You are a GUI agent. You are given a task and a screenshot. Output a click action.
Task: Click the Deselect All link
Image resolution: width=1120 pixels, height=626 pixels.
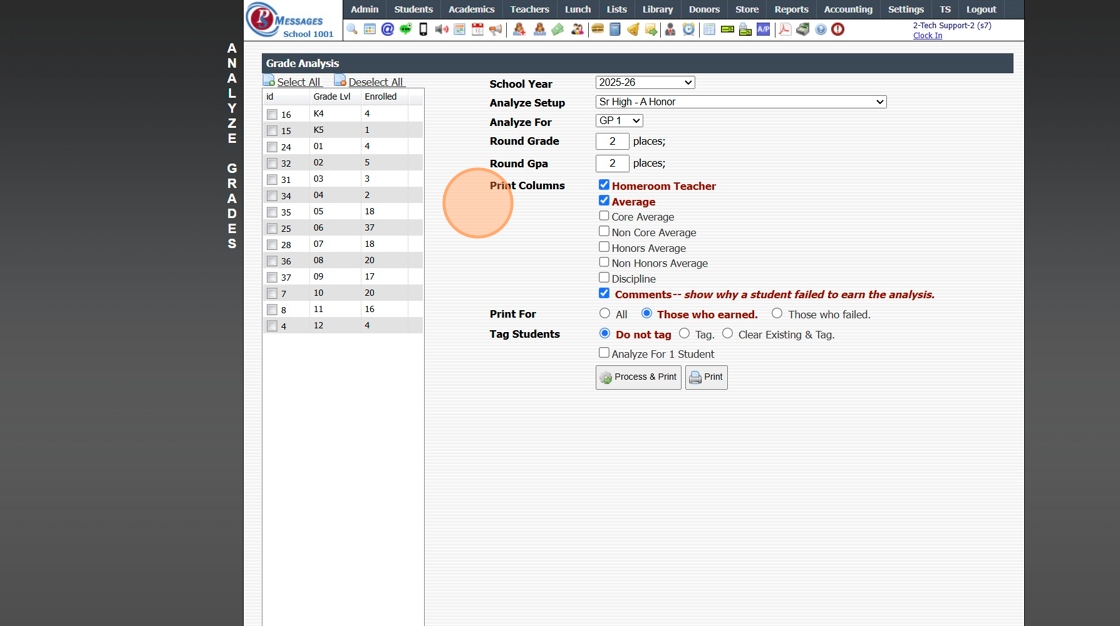click(x=376, y=82)
